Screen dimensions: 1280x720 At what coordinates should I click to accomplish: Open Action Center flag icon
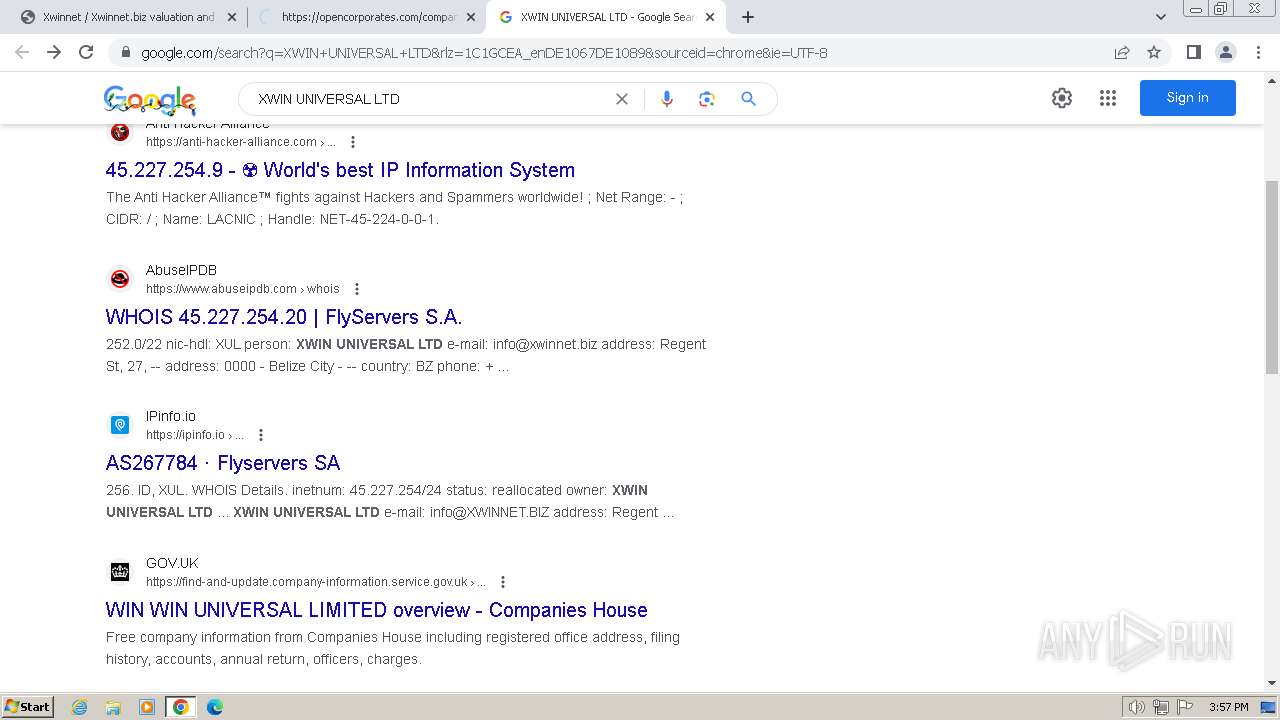click(1183, 707)
